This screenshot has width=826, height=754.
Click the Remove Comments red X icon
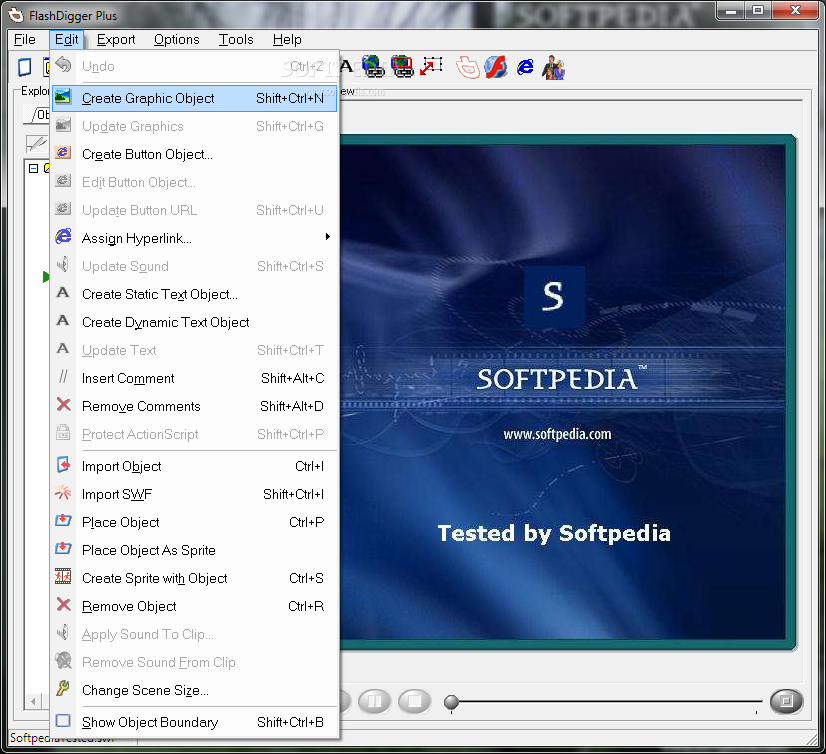tap(63, 404)
